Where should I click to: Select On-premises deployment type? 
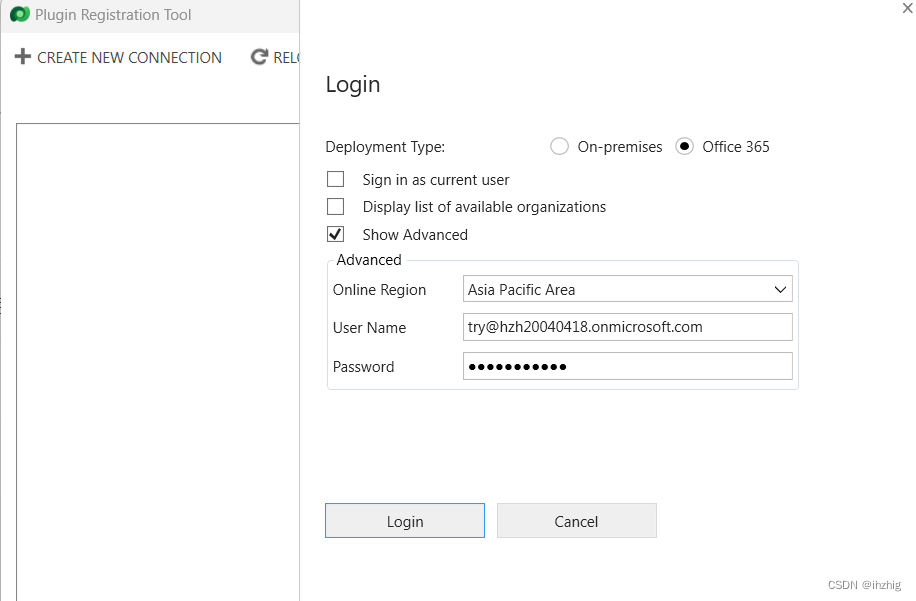point(559,146)
